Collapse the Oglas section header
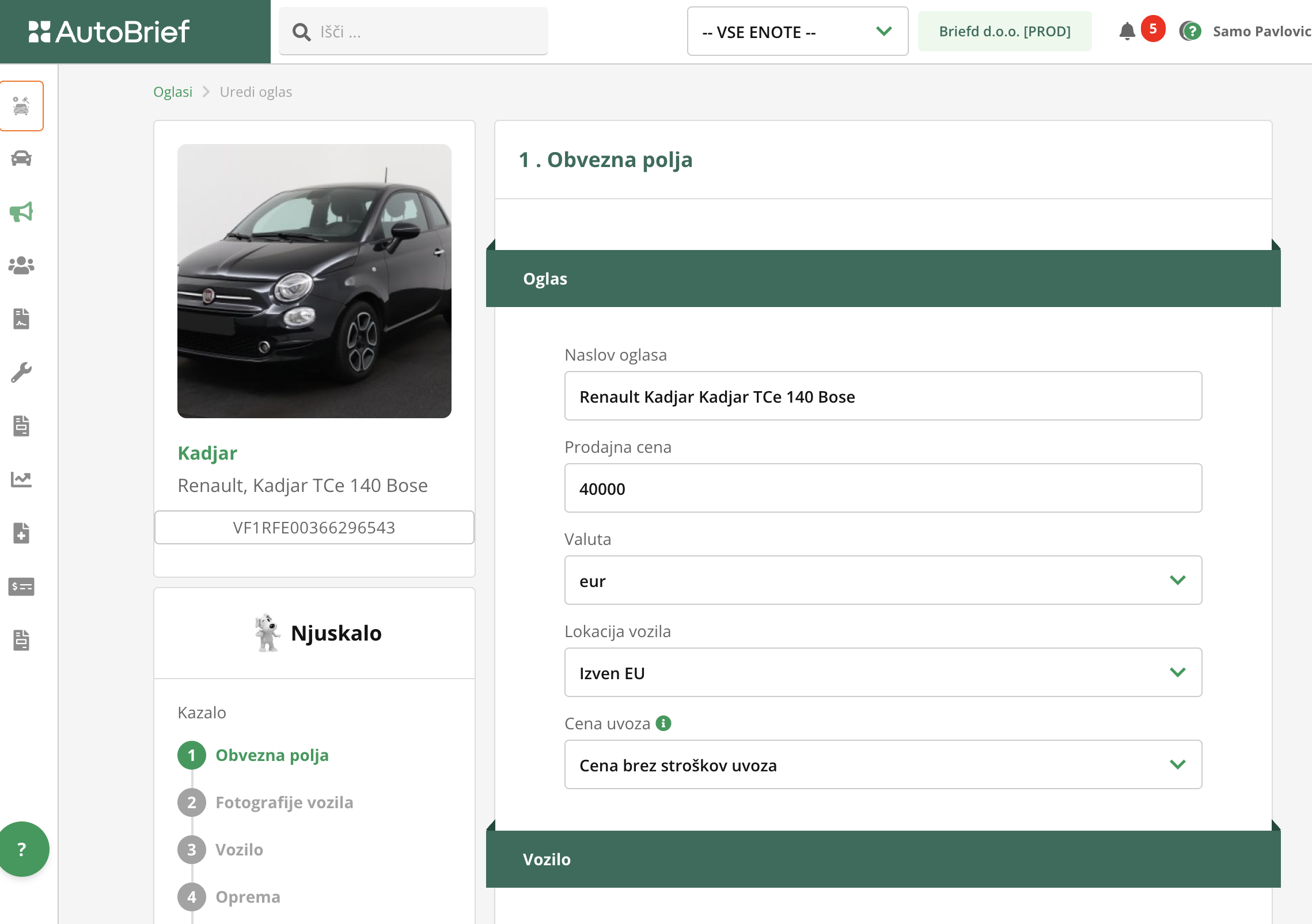 (x=883, y=279)
